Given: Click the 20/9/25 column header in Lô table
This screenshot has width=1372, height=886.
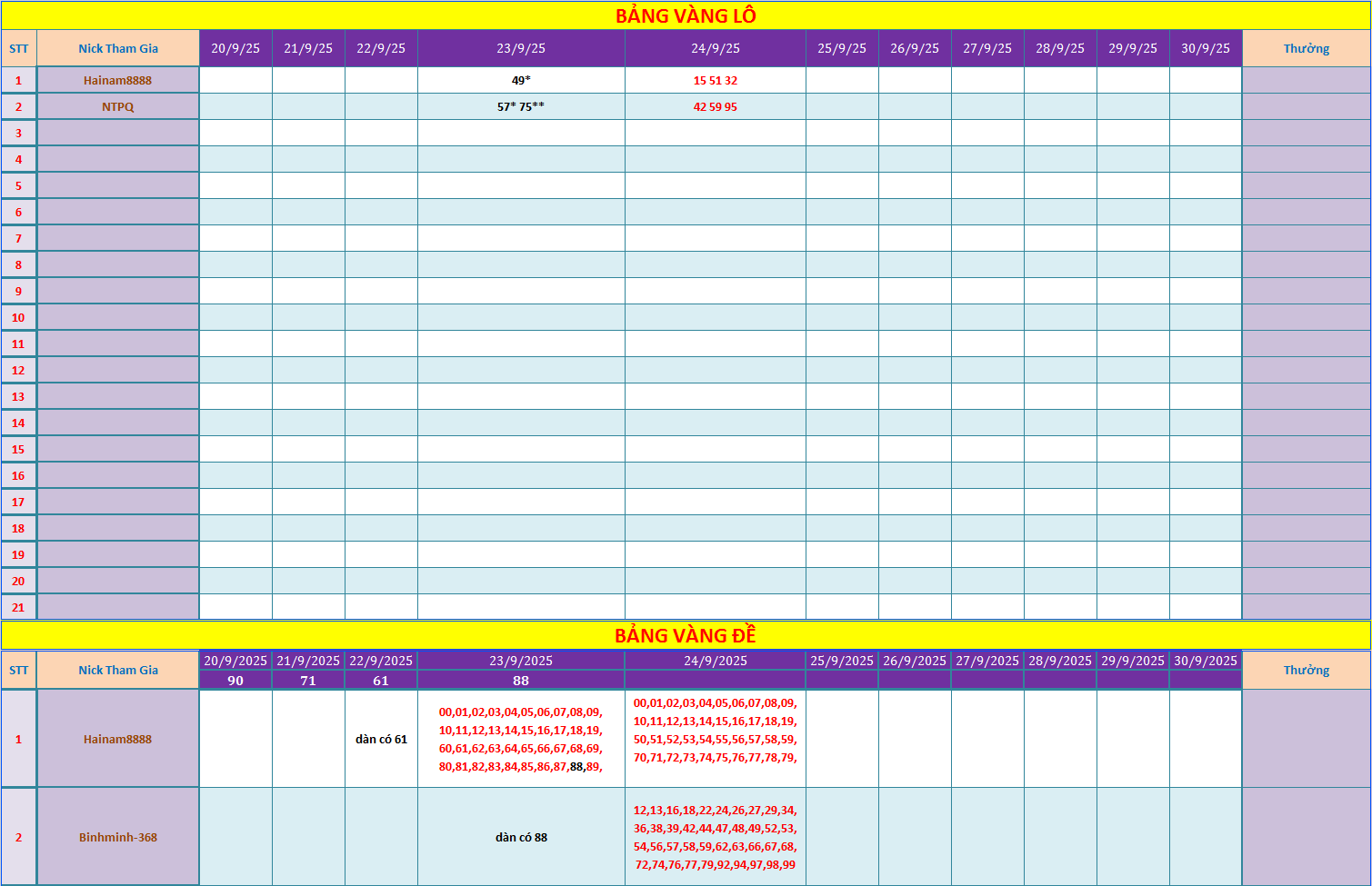Looking at the screenshot, I should pyautogui.click(x=235, y=48).
